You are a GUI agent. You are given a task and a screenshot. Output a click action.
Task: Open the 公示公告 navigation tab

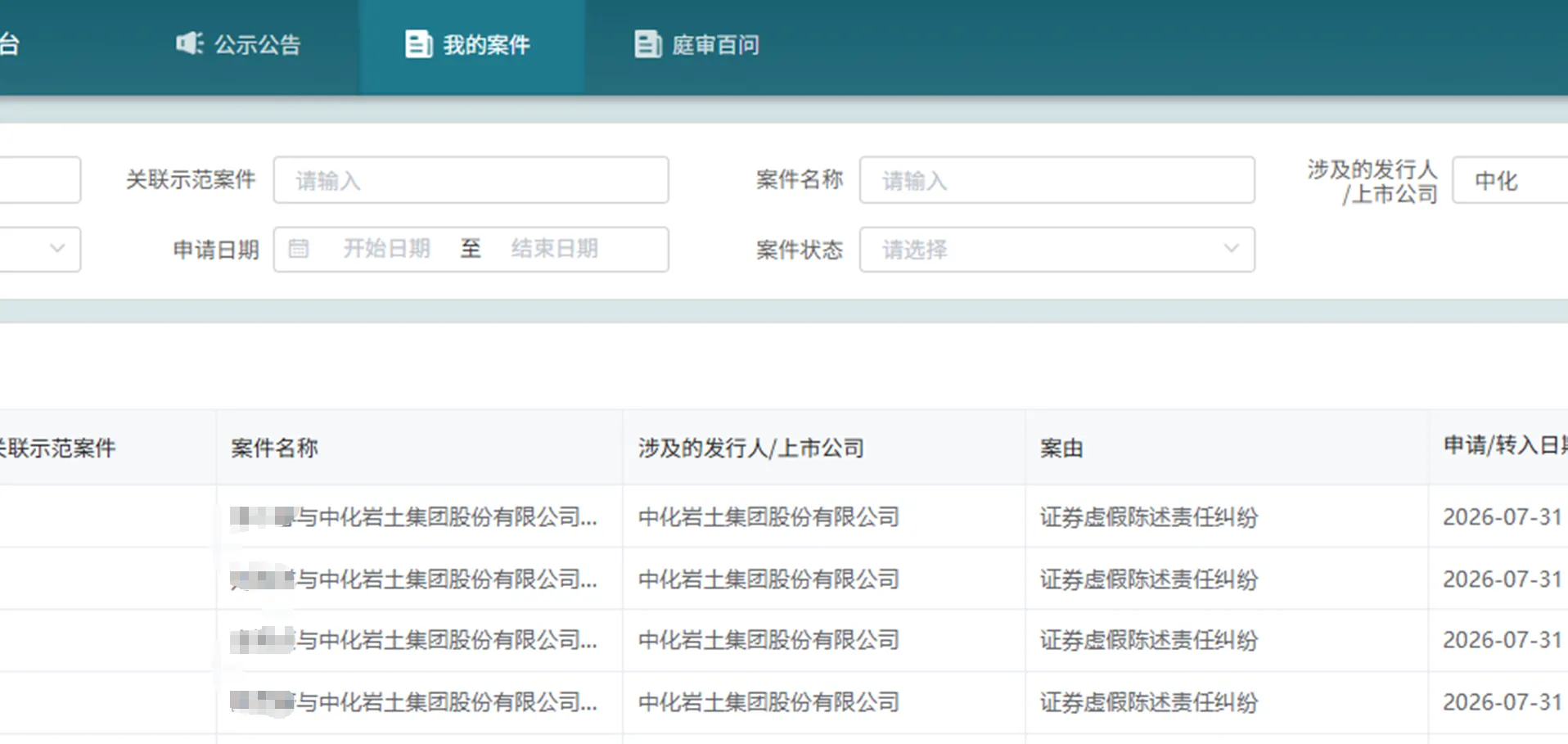tap(238, 44)
